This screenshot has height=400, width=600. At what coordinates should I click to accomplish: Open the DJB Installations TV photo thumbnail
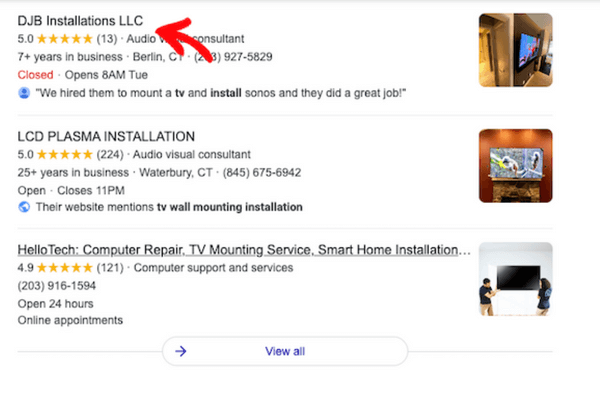tap(515, 50)
